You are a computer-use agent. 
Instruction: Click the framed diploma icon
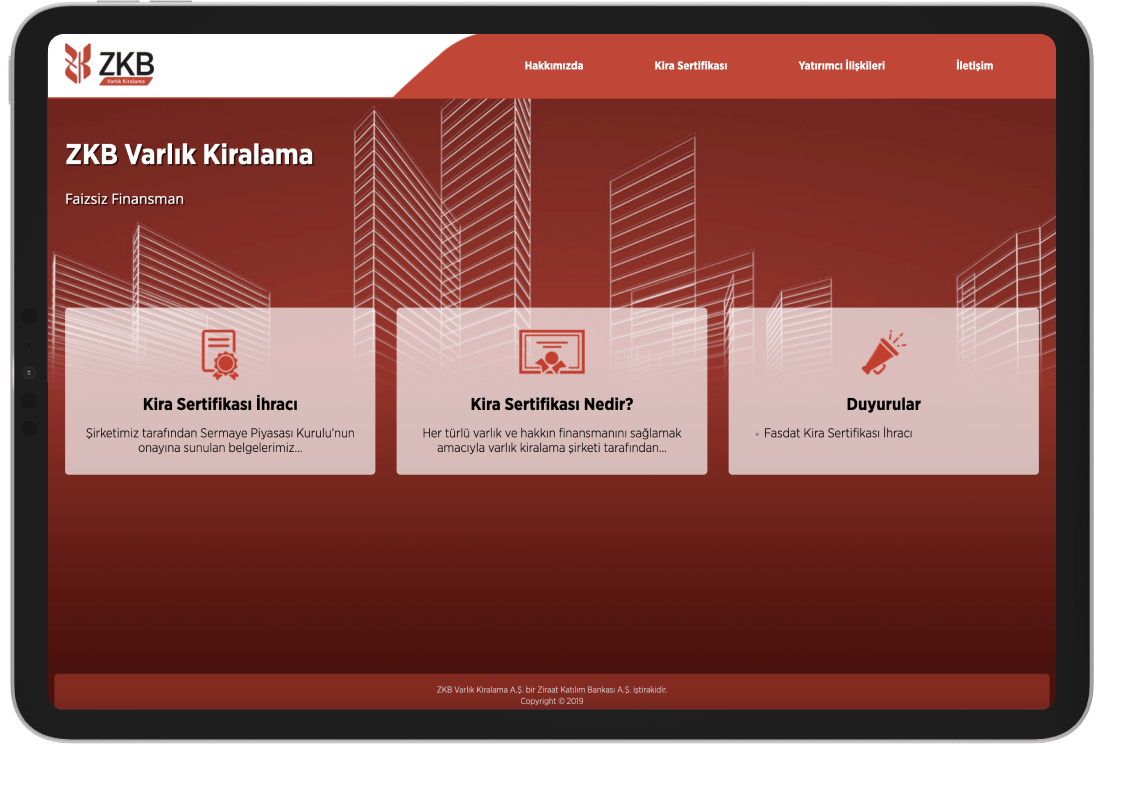(551, 352)
